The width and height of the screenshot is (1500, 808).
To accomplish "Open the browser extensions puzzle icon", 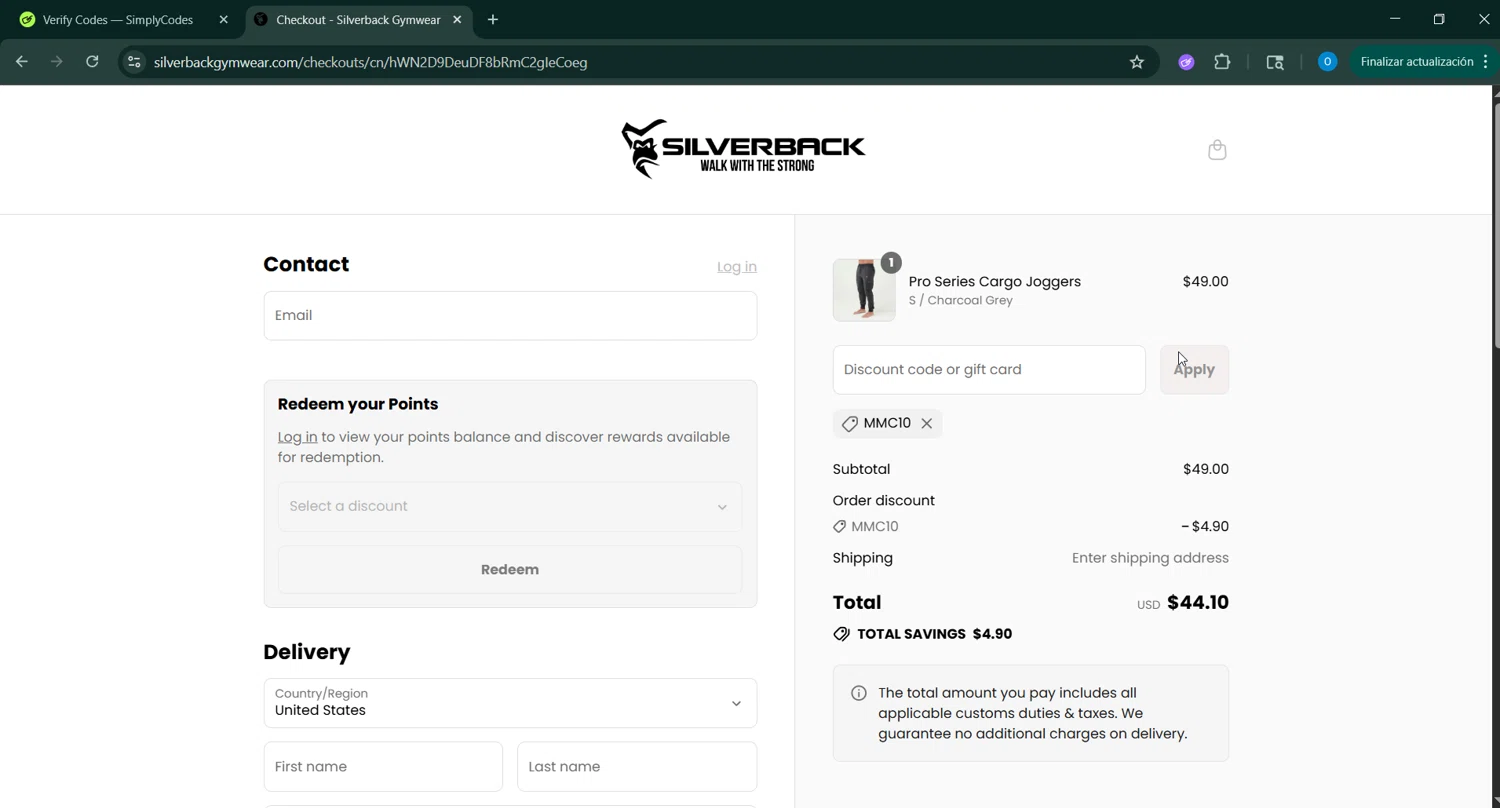I will [x=1222, y=62].
